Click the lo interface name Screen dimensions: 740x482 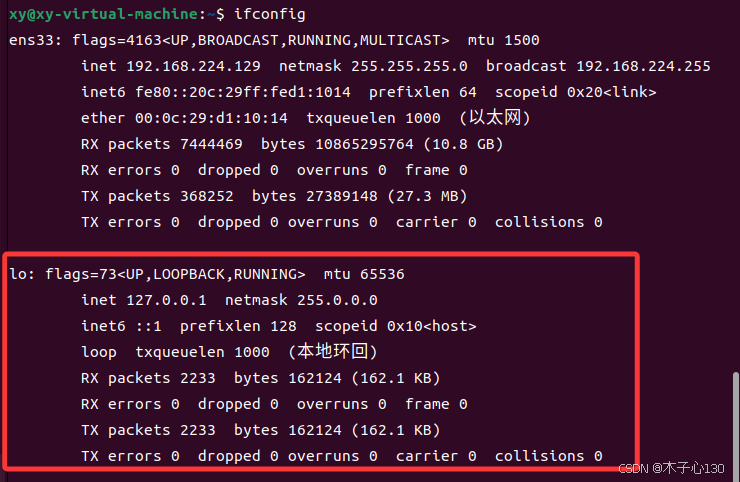18,274
